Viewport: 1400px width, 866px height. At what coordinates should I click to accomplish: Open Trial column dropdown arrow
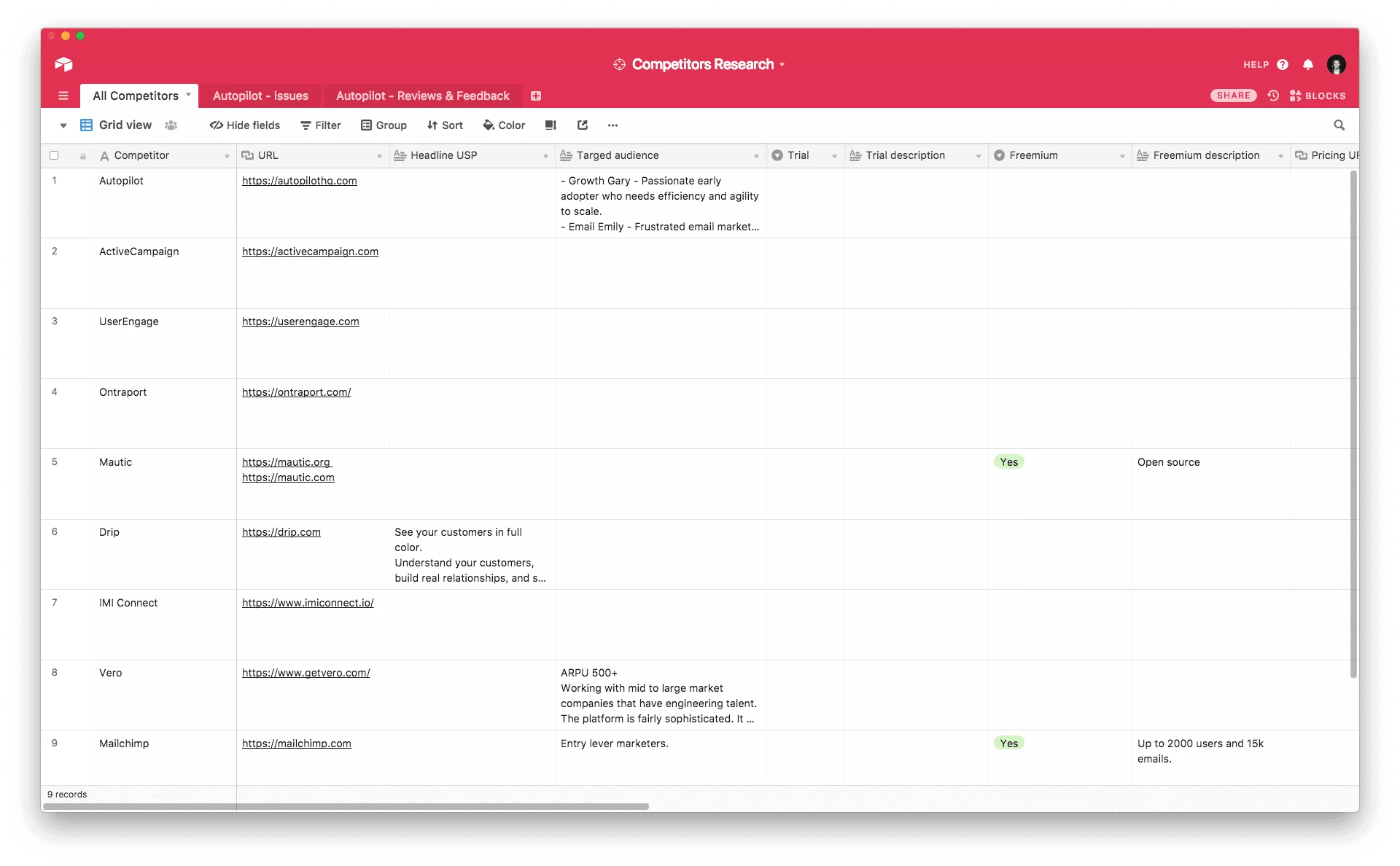pos(834,156)
